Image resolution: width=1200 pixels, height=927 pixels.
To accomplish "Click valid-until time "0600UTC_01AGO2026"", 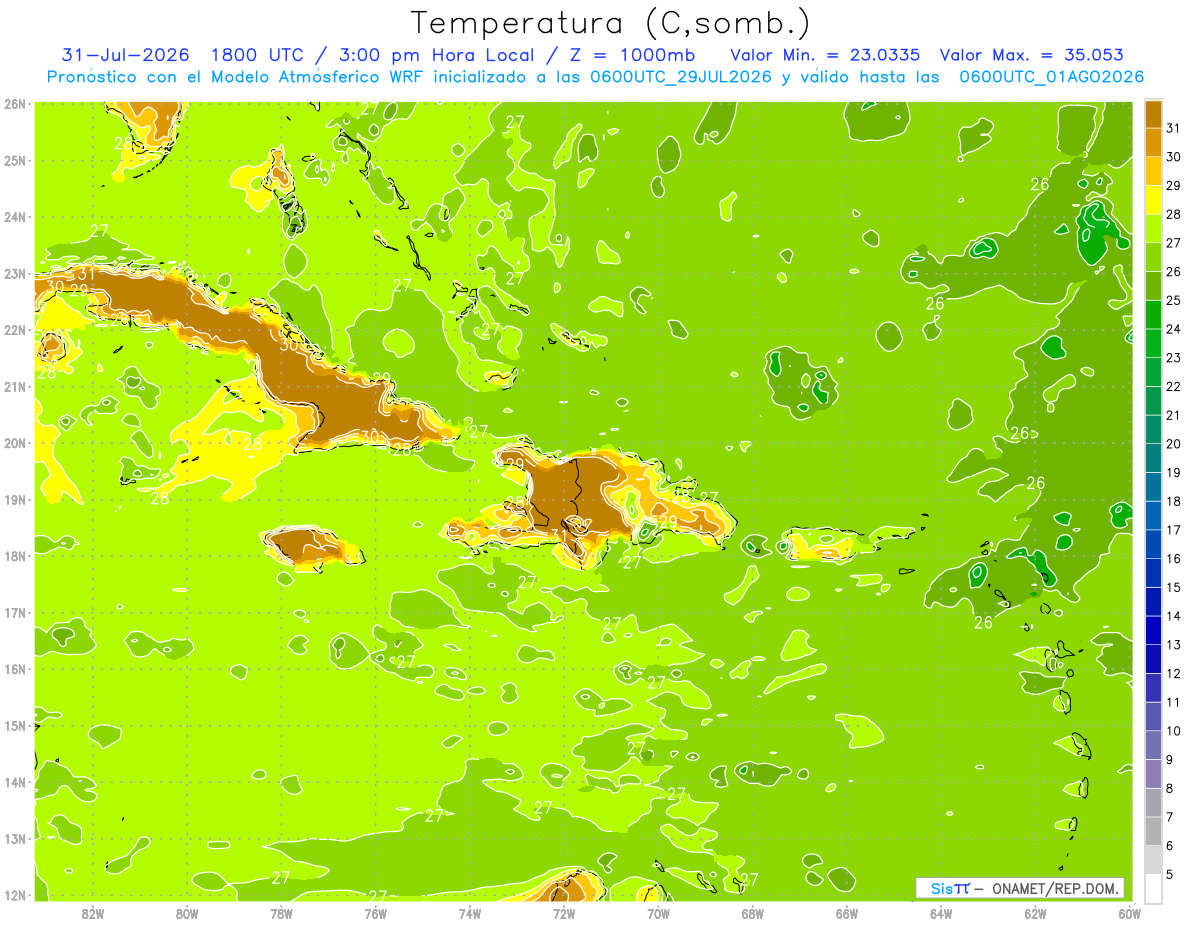I will 1051,76.
